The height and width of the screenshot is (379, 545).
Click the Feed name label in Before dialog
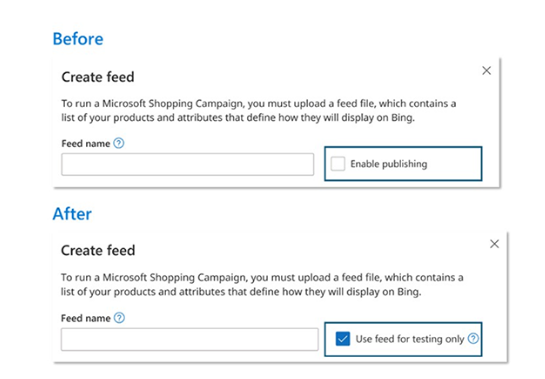(86, 143)
